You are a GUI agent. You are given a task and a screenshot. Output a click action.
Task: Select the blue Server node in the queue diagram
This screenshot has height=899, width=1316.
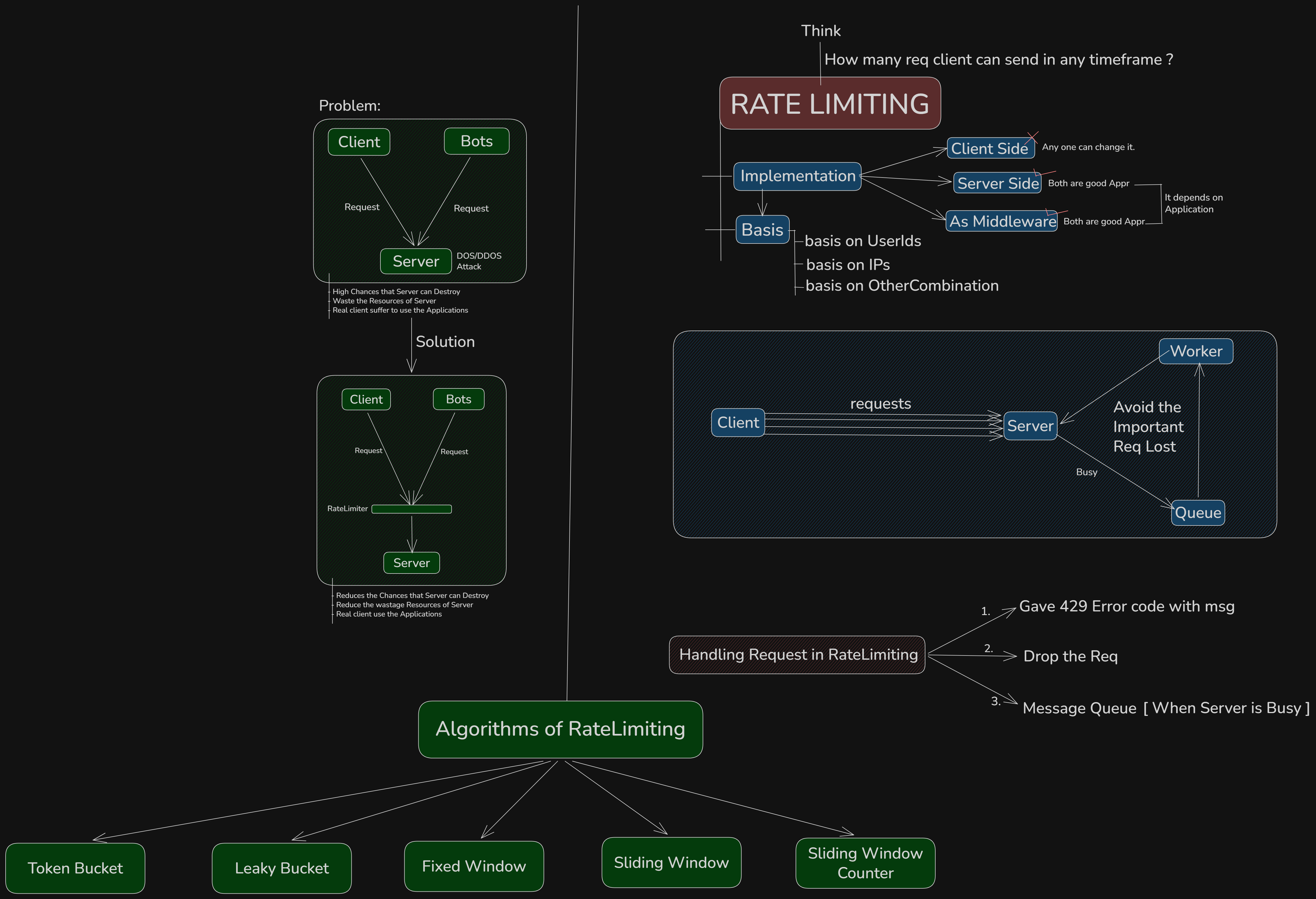point(1030,426)
